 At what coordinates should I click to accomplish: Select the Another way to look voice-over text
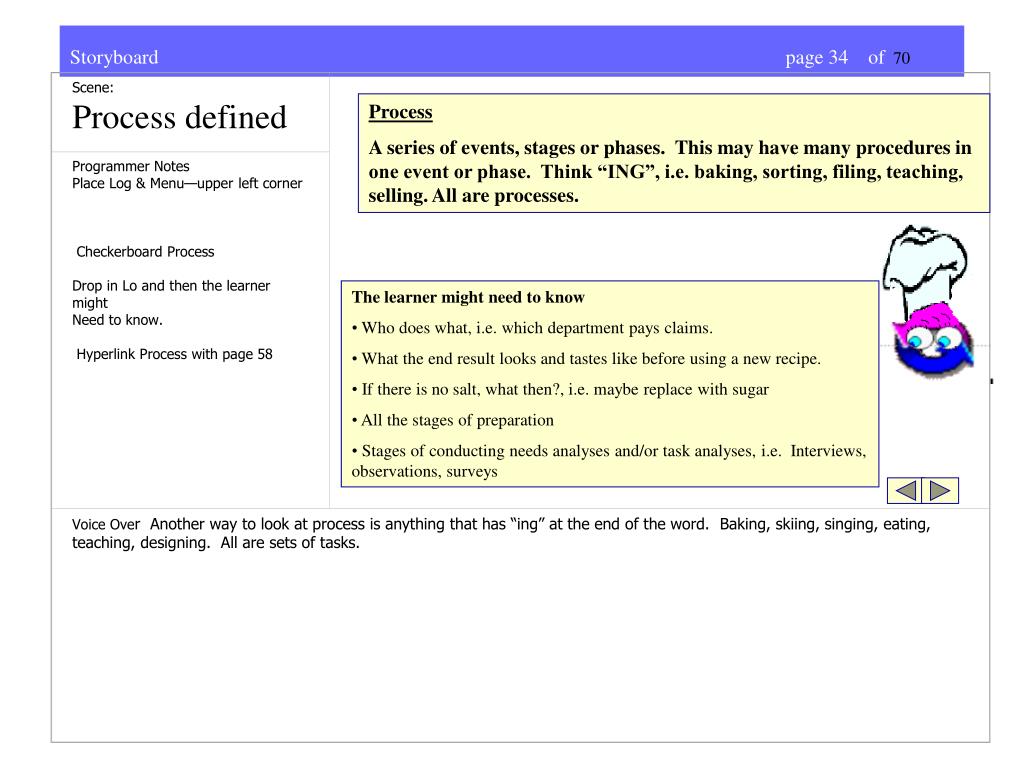pyautogui.click(x=502, y=534)
